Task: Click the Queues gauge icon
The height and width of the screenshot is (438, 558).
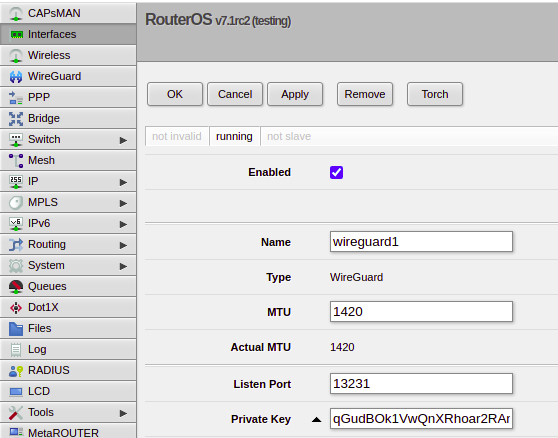Action: tap(16, 286)
